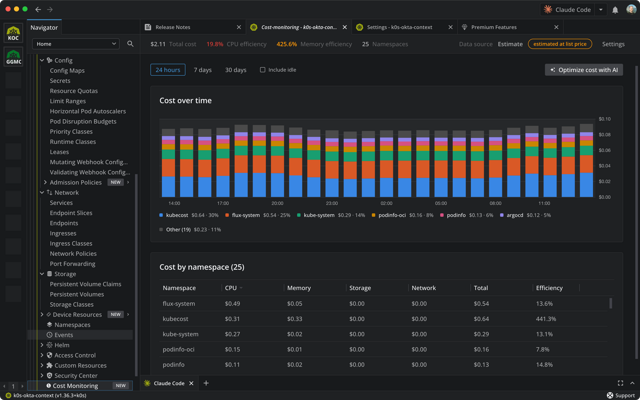Add a new bottom panel tab with plus

pyautogui.click(x=206, y=383)
